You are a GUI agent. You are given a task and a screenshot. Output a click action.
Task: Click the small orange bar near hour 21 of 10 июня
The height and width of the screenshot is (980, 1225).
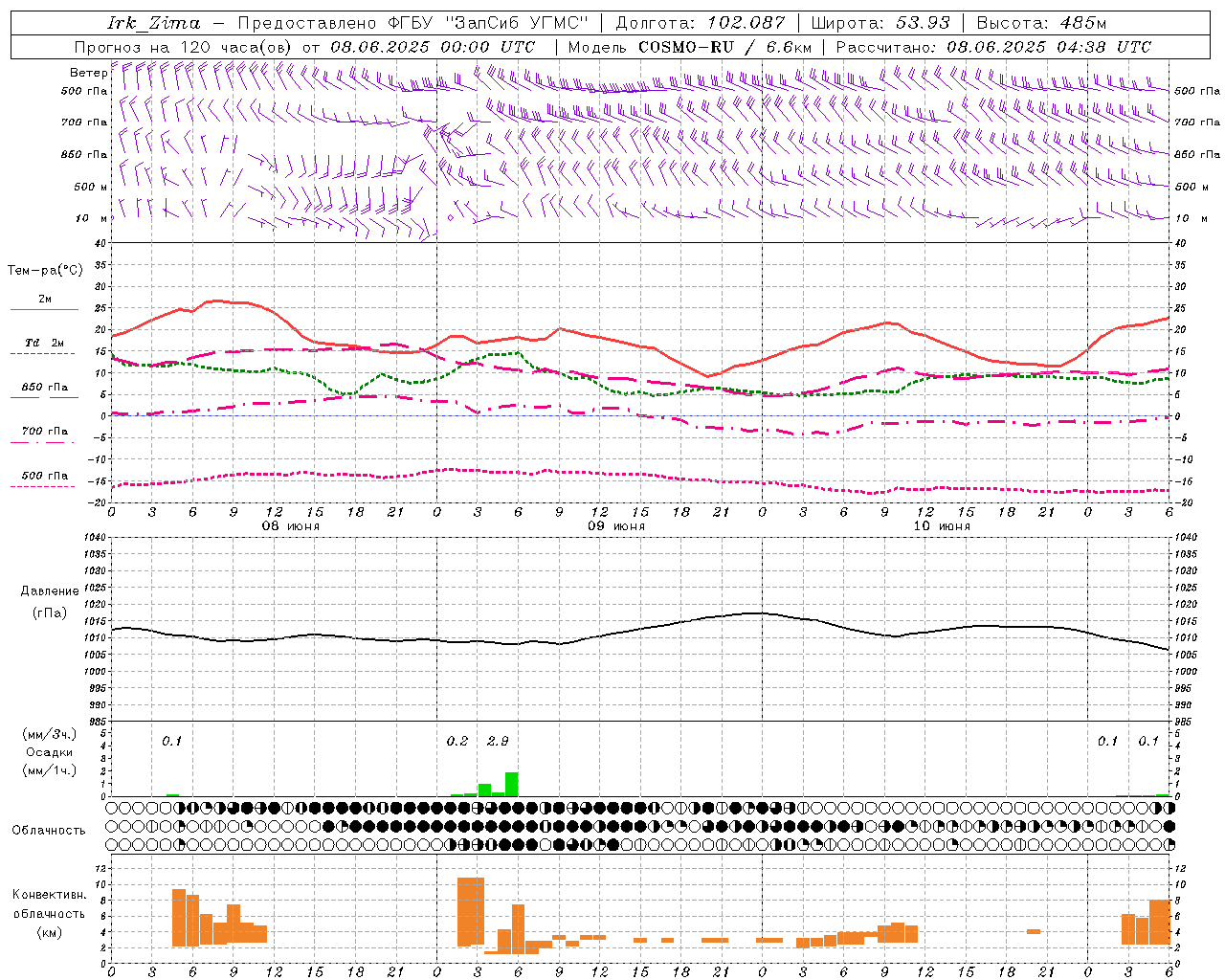(x=1034, y=931)
